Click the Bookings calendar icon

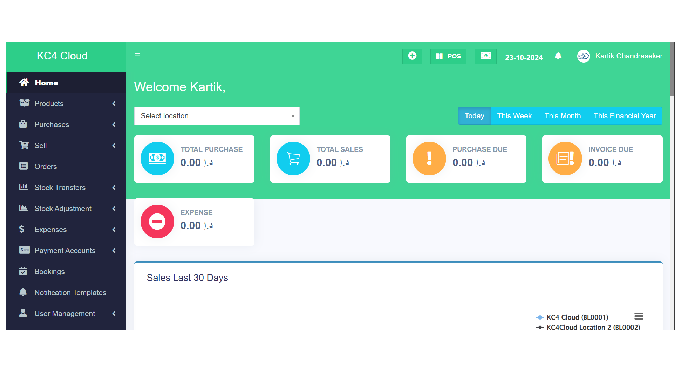pyautogui.click(x=23, y=271)
